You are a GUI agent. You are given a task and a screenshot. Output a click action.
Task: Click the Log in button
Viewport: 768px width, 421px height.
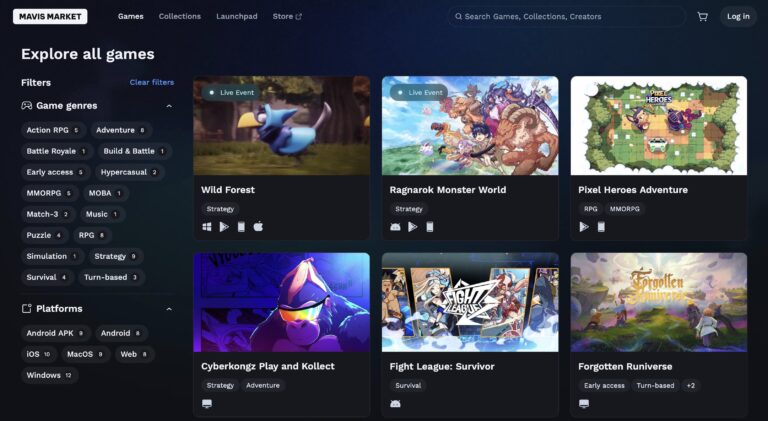click(x=738, y=17)
